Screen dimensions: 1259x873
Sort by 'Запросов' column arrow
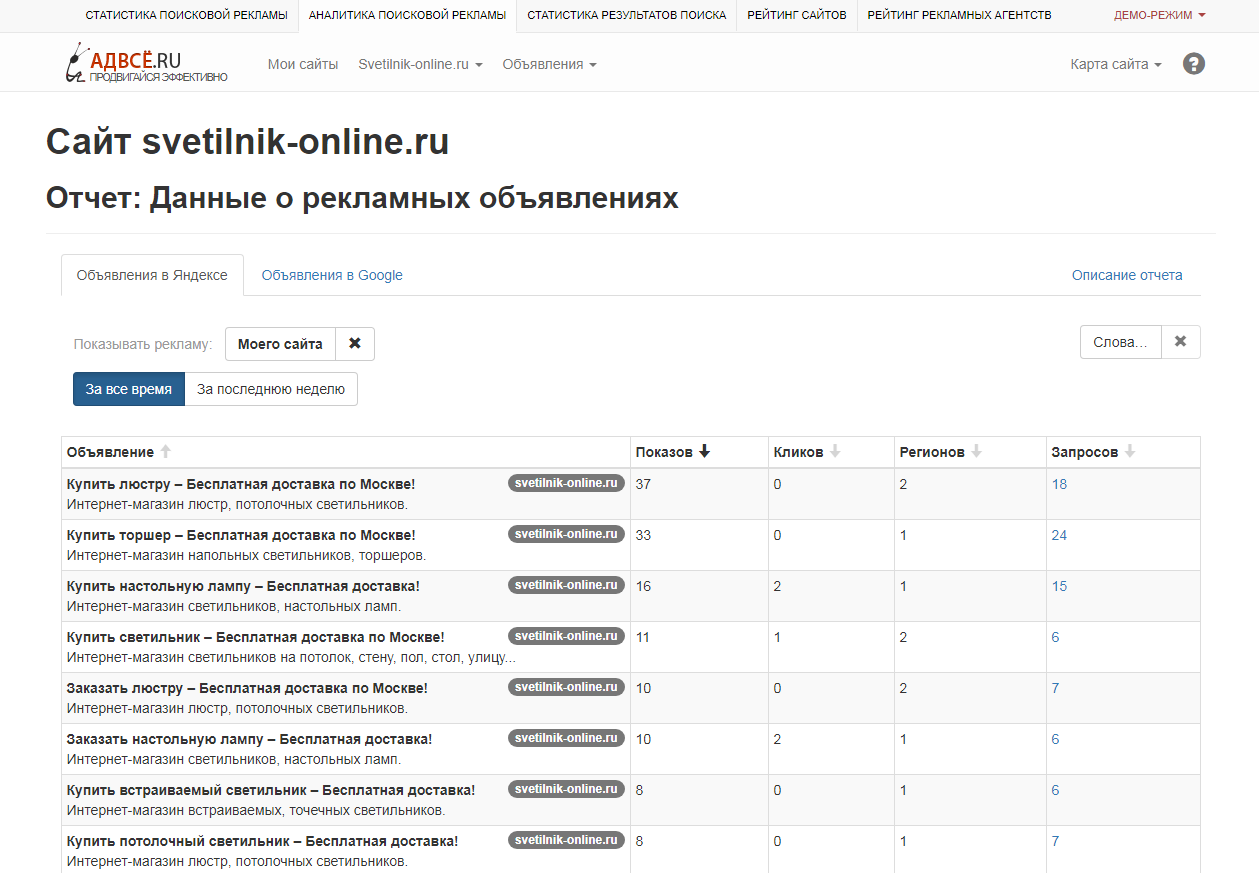(x=1130, y=452)
